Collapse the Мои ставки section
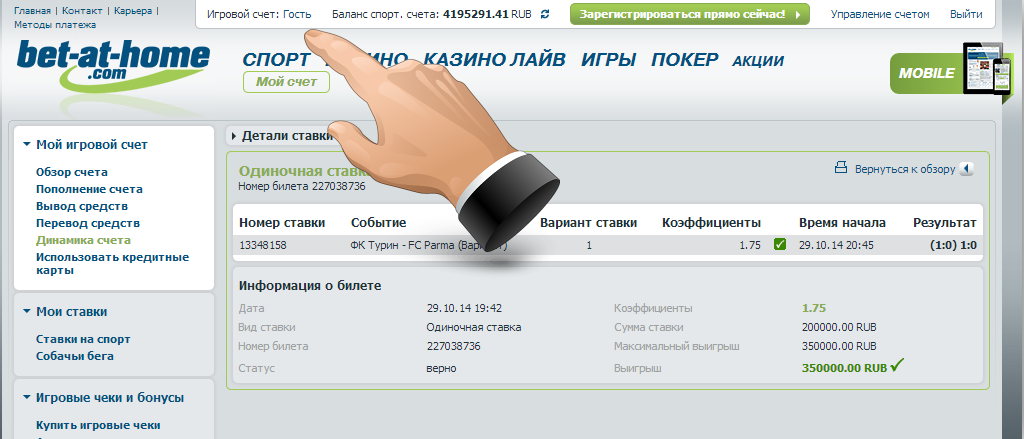This screenshot has height=439, width=1024. [x=27, y=312]
